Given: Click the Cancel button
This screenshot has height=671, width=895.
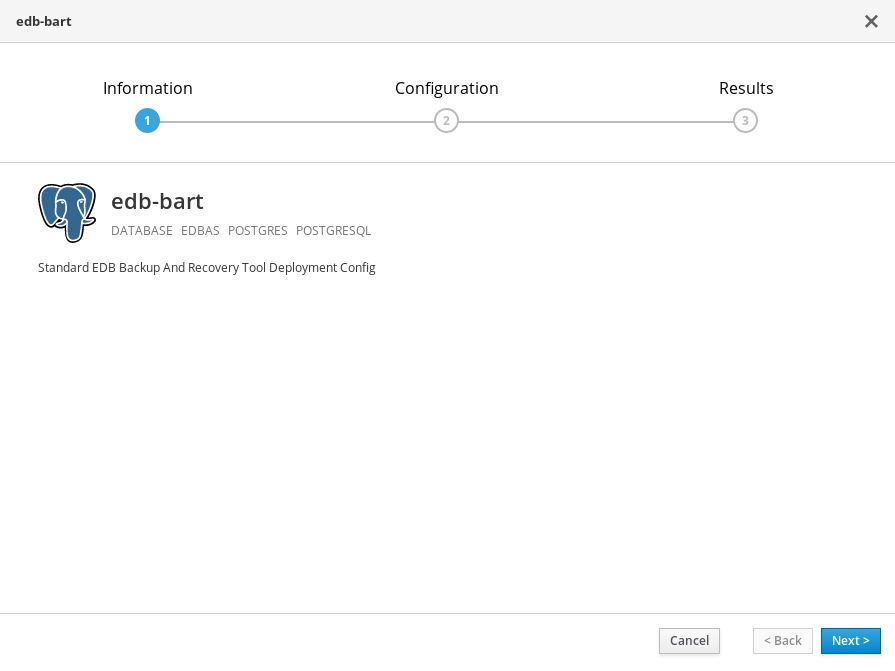Looking at the screenshot, I should click(690, 641).
